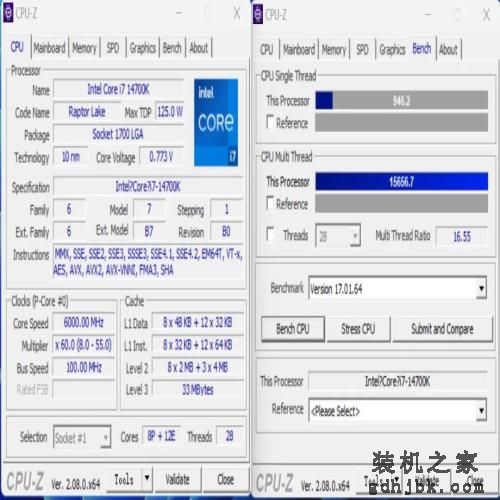Open Mainboard tab in left window
500x500 pixels.
[49, 48]
